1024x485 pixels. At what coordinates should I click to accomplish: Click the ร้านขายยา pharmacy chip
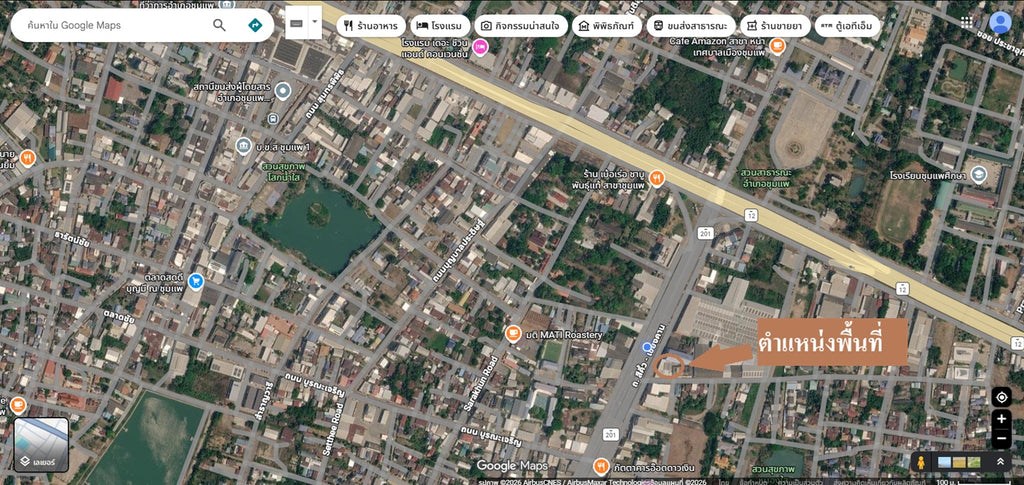(x=775, y=26)
